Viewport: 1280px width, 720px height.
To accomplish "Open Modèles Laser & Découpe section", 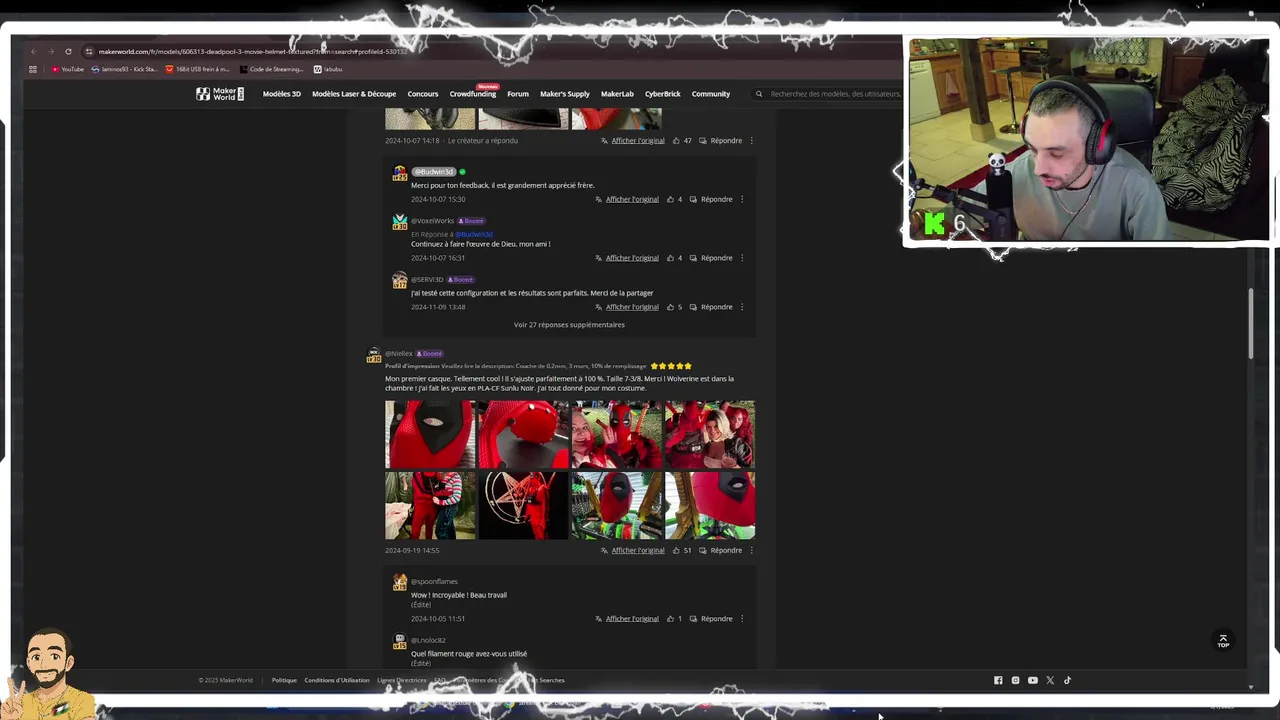I will click(354, 94).
